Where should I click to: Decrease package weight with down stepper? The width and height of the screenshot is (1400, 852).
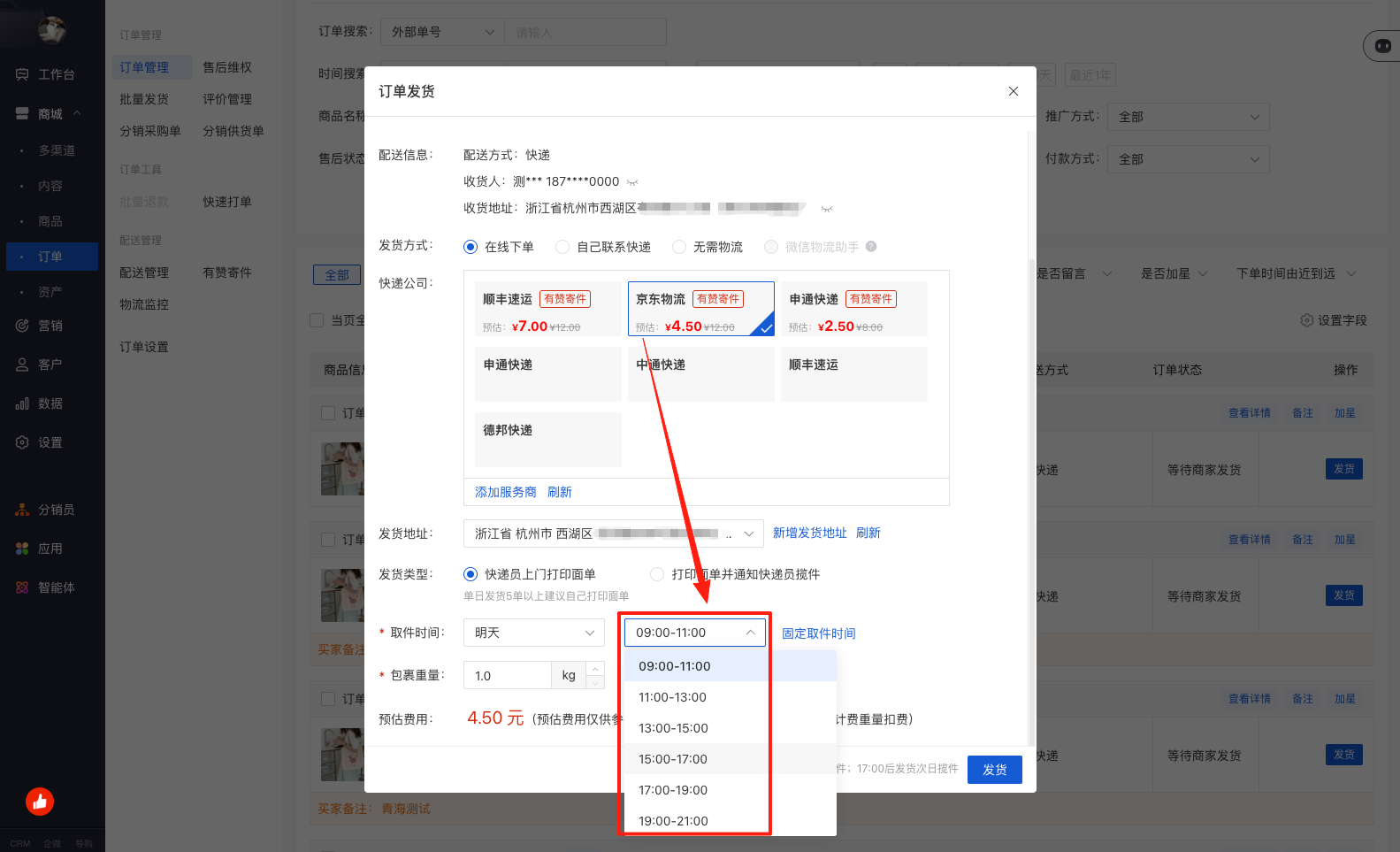click(596, 682)
